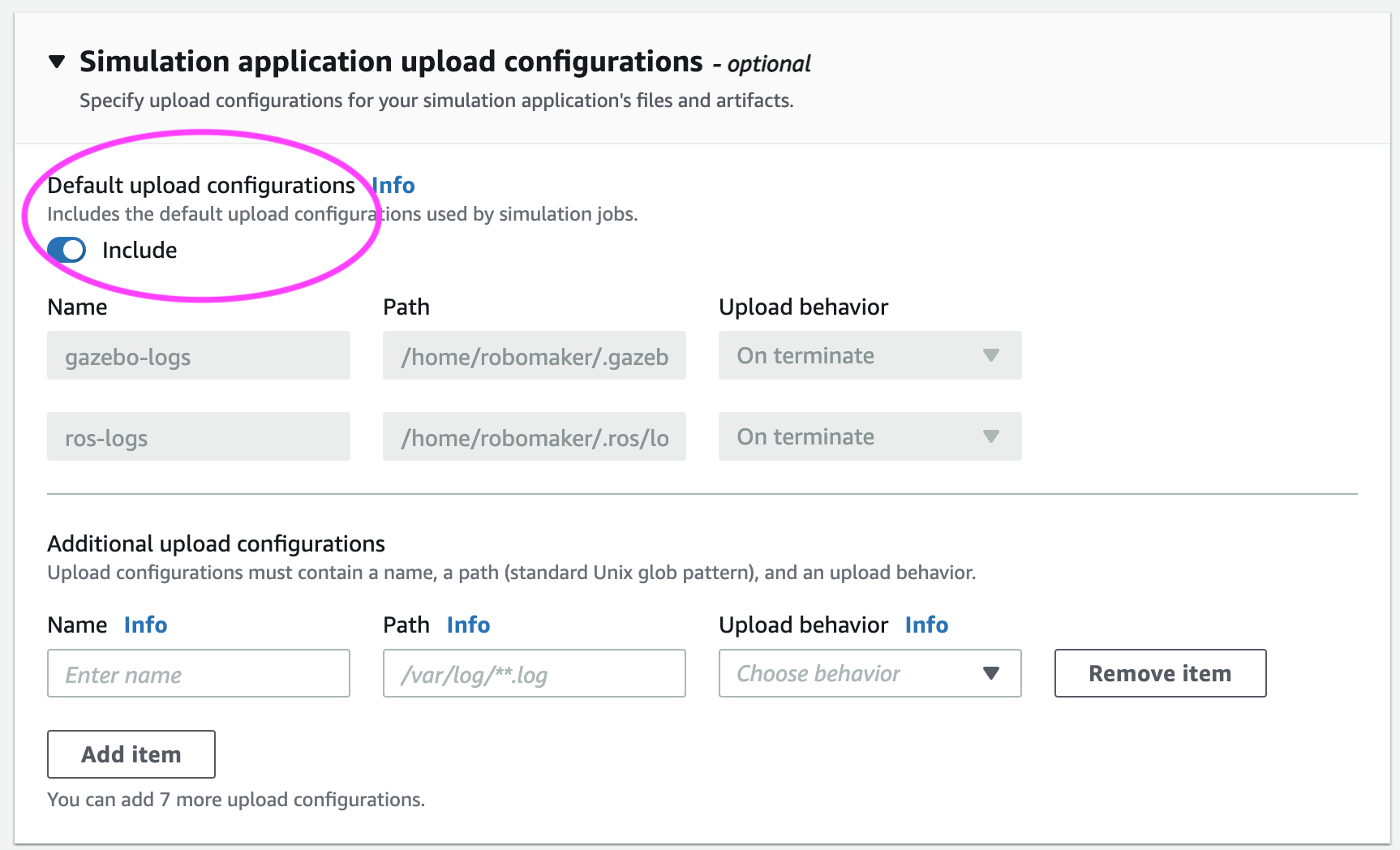
Task: Open the Choose behavior dropdown
Action: click(868, 673)
